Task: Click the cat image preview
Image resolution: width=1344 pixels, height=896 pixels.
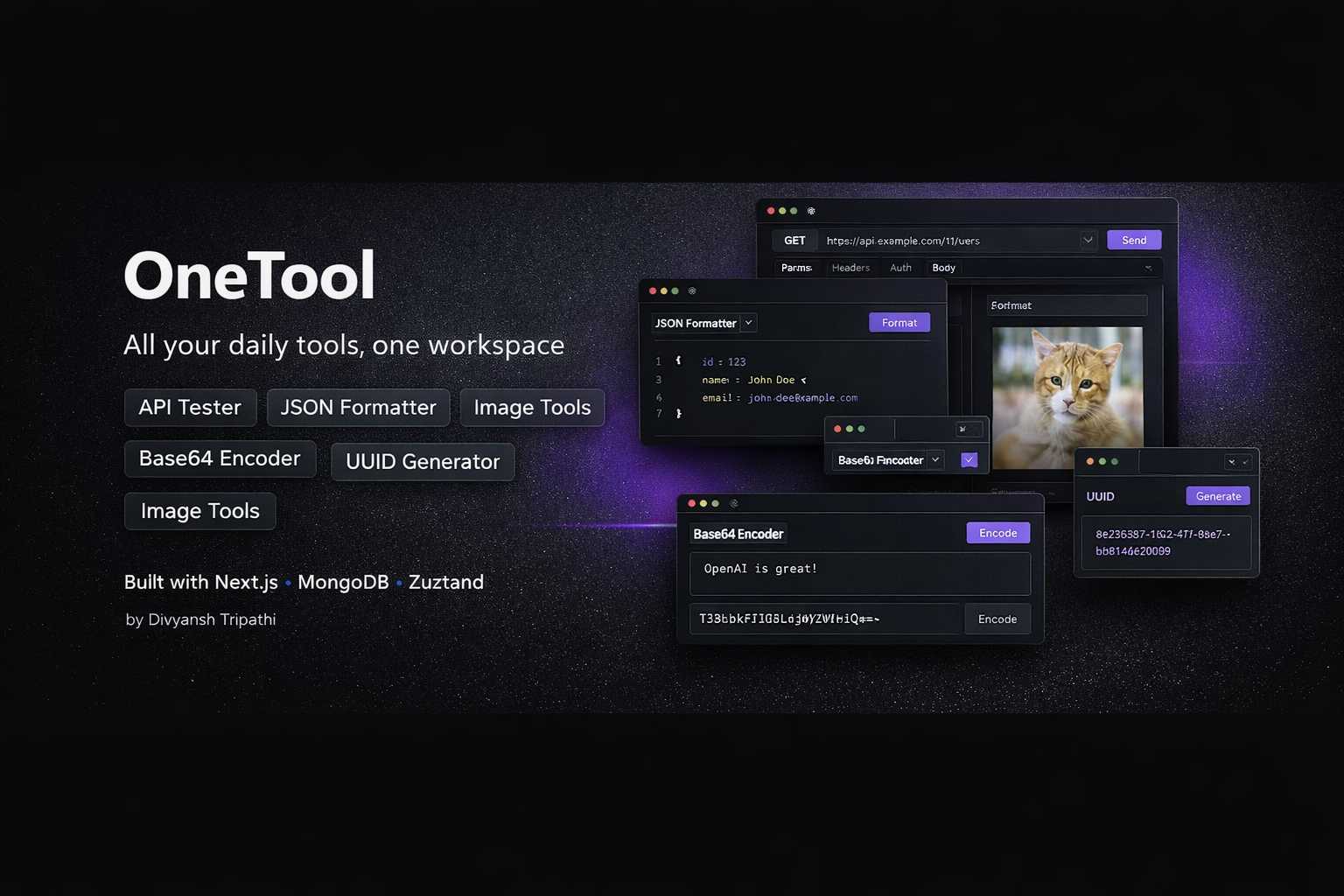Action: tap(1067, 398)
